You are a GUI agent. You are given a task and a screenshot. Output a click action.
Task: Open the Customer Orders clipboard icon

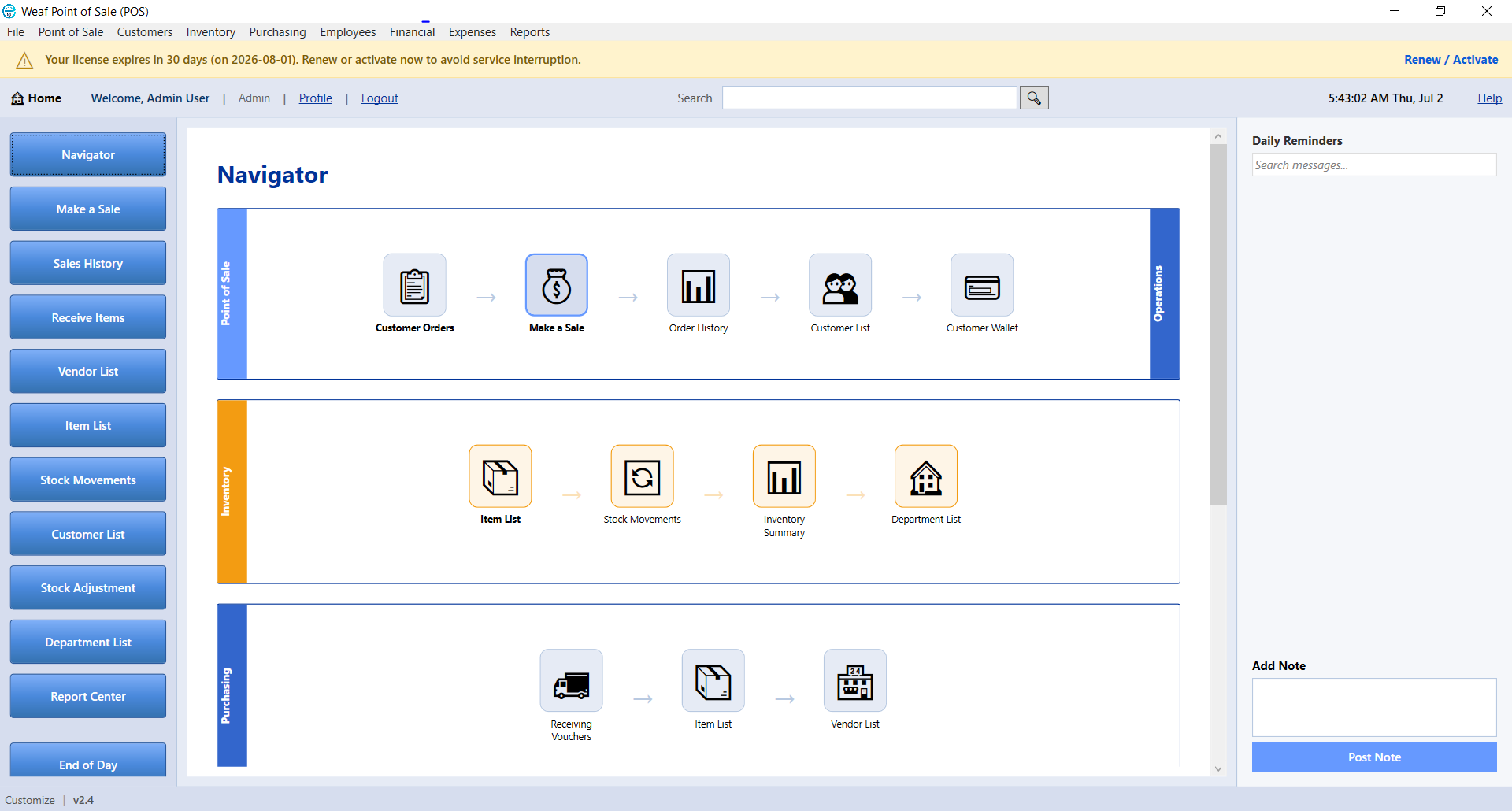pos(414,285)
